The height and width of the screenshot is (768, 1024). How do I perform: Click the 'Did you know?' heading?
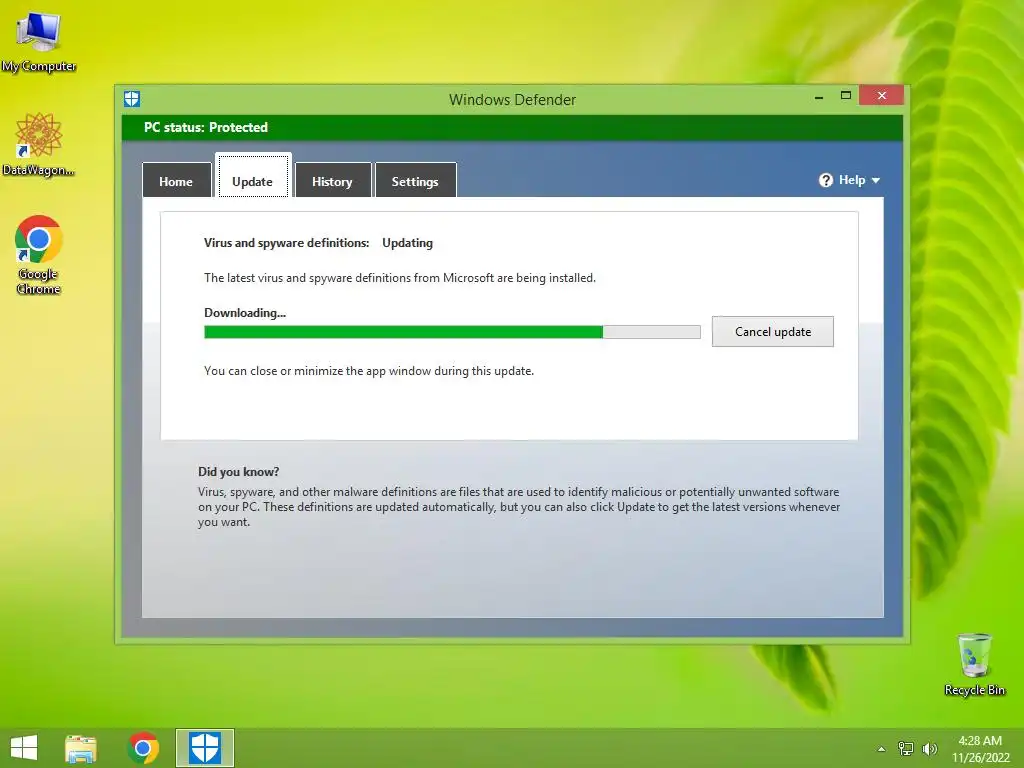click(x=238, y=472)
